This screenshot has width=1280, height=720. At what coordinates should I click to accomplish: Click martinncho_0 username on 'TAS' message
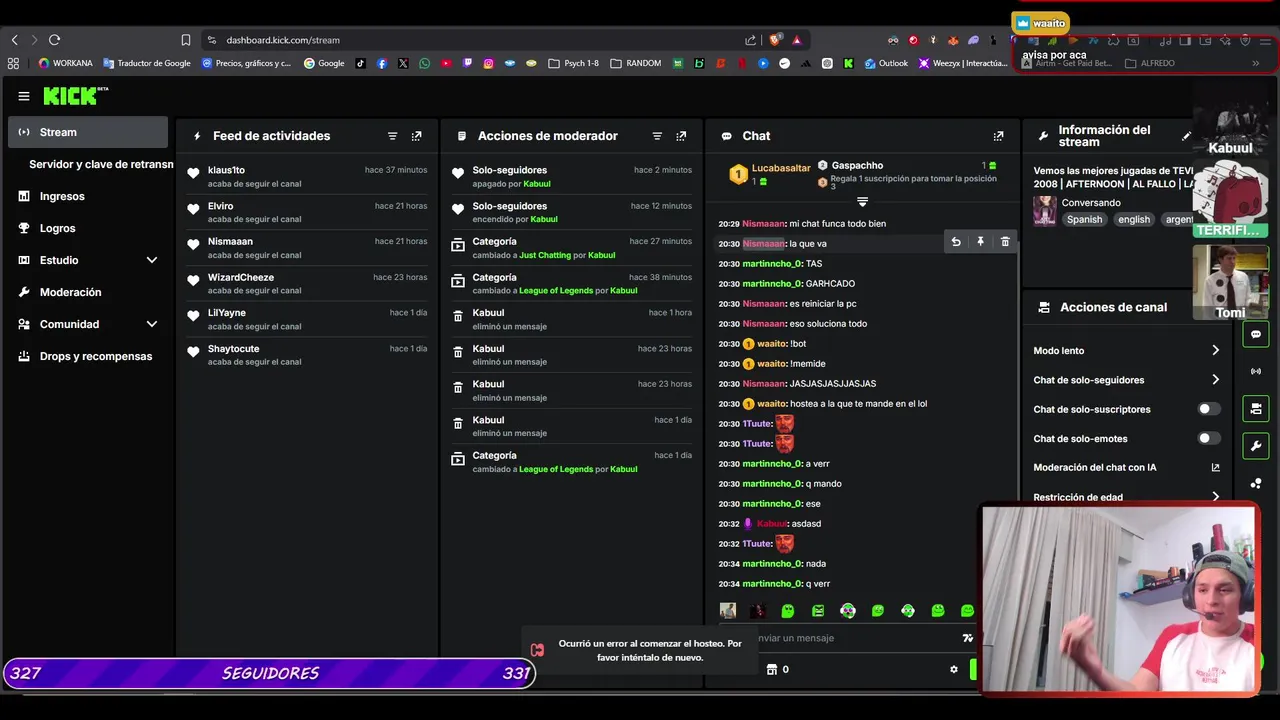772,264
